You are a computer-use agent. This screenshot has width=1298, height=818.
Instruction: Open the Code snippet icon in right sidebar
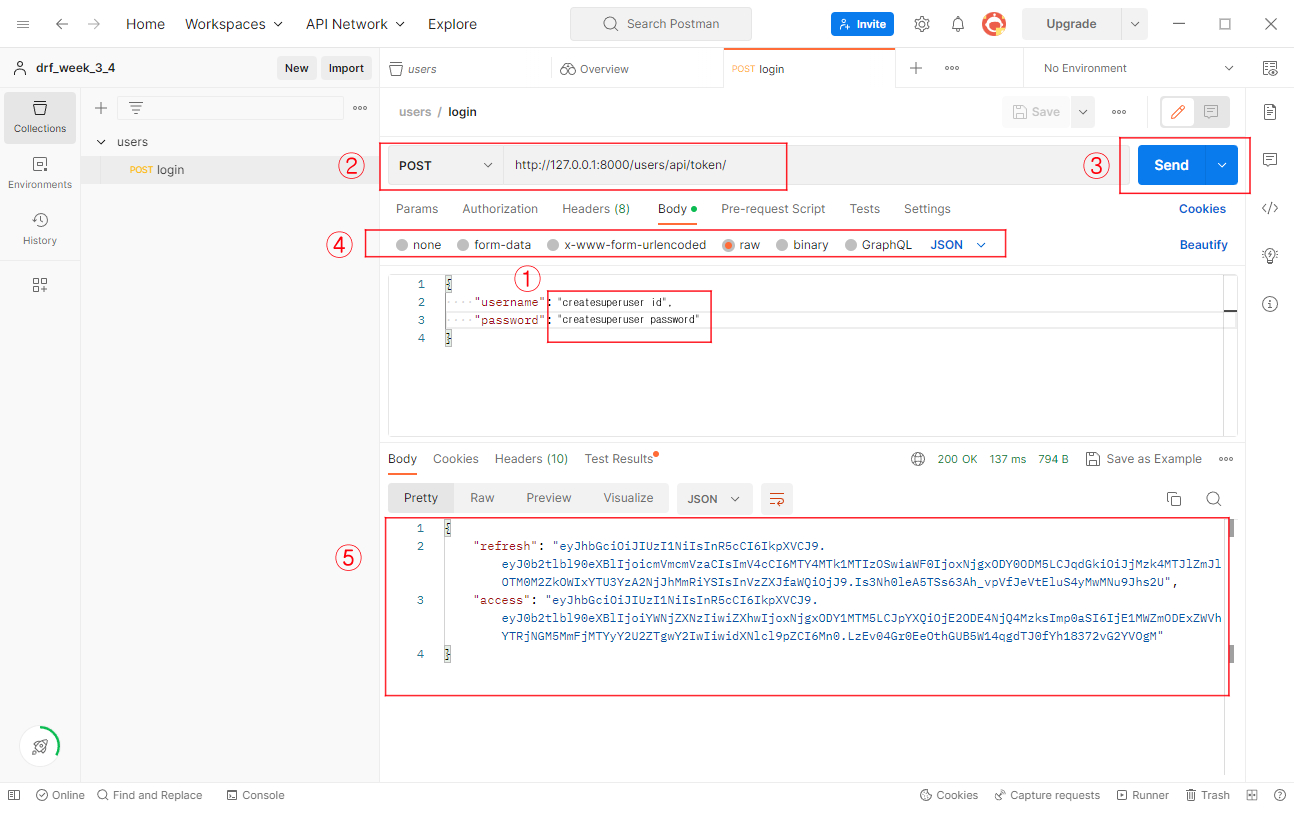coord(1270,208)
